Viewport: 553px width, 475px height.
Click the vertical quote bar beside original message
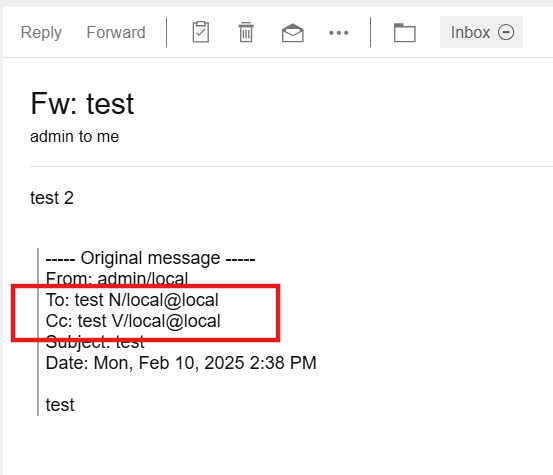(38, 332)
